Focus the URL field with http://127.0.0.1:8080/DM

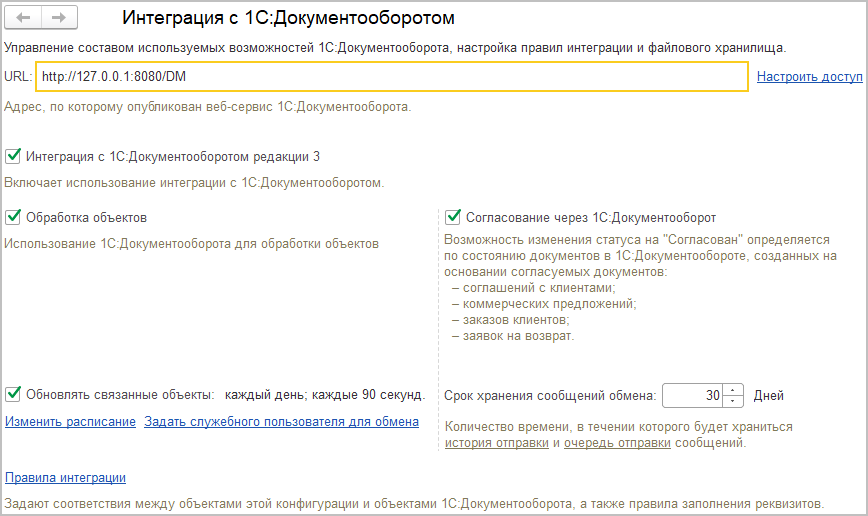point(392,76)
